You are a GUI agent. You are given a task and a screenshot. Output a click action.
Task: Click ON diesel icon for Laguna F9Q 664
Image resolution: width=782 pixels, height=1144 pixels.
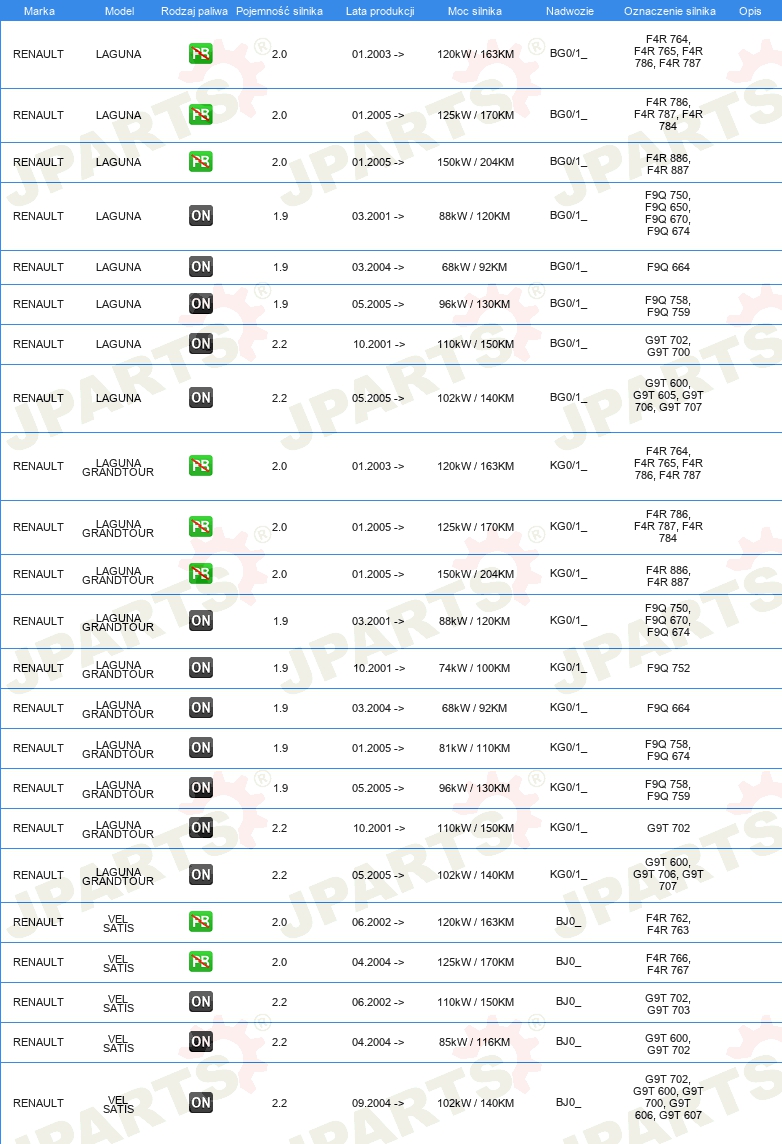[x=201, y=266]
